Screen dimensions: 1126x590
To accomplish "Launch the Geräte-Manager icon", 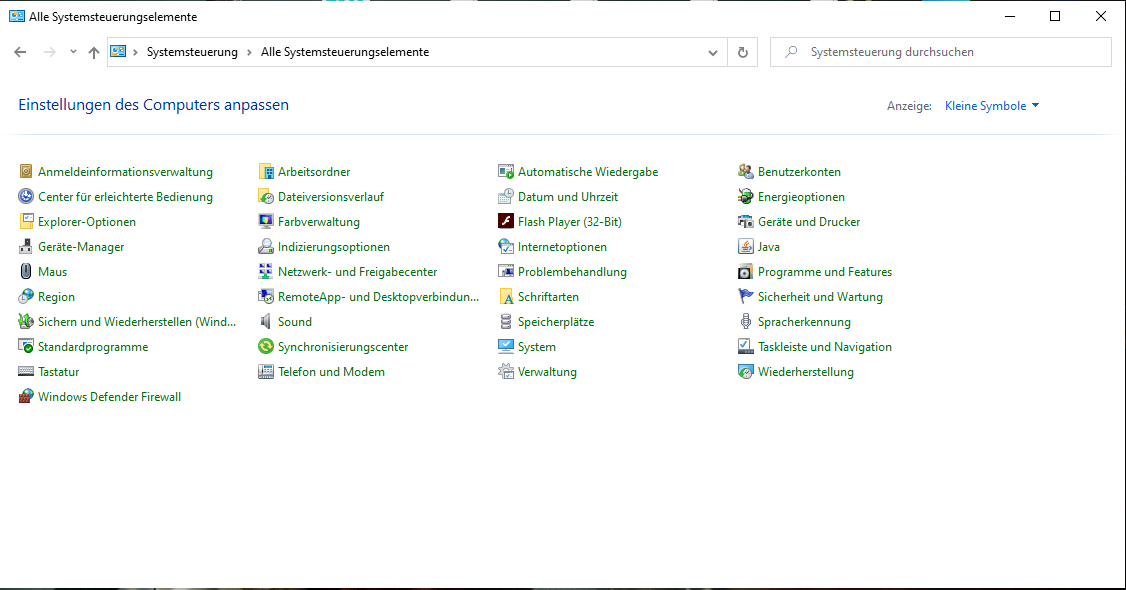I will [x=26, y=247].
